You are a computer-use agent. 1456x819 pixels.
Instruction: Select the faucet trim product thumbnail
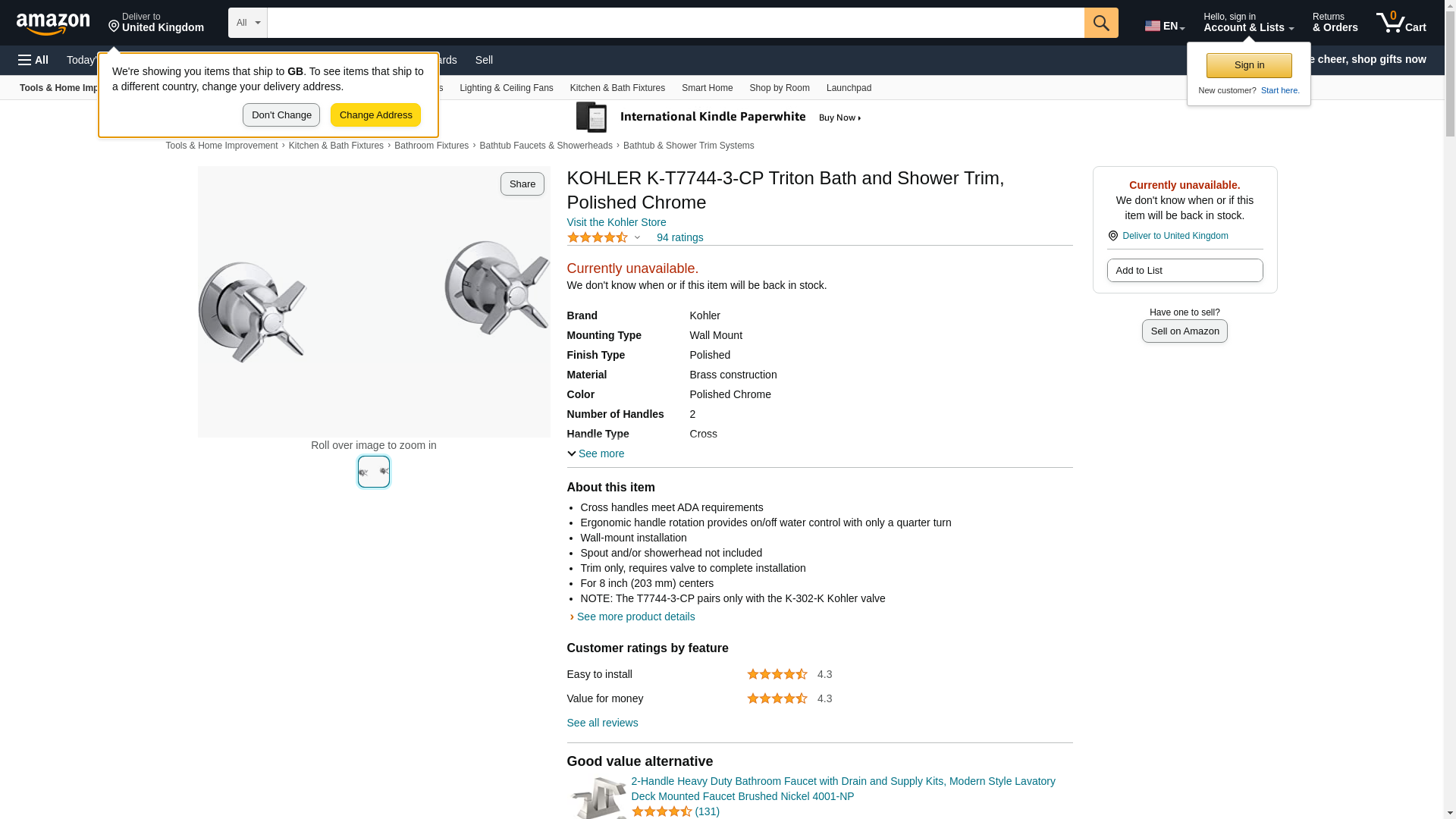pos(374,472)
